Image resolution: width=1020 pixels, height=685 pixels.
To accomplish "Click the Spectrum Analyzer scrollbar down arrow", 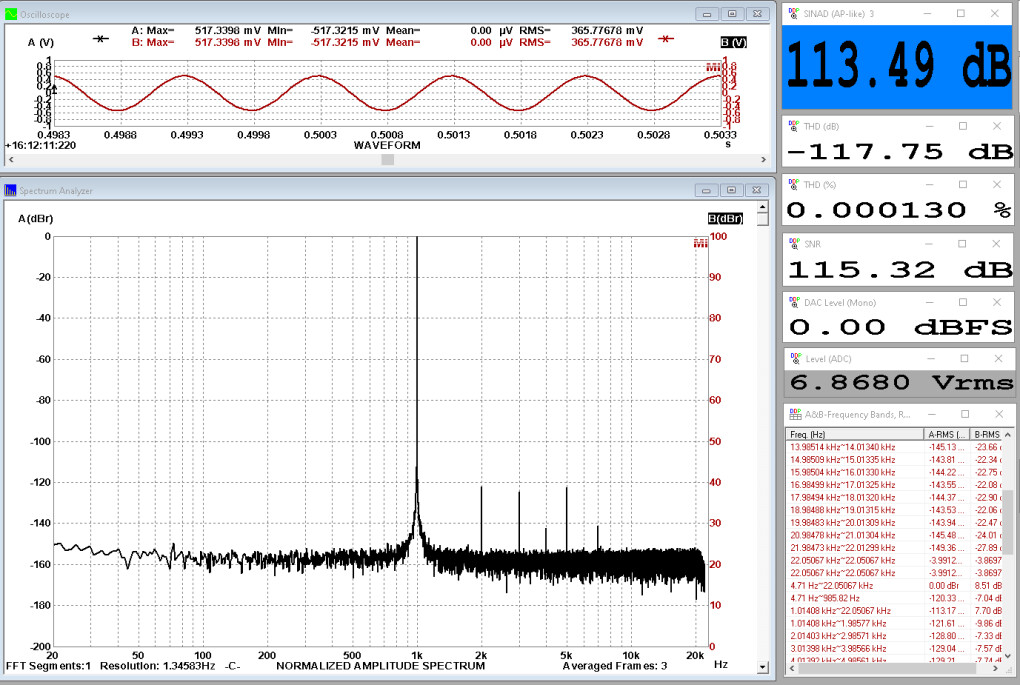I will [x=762, y=667].
